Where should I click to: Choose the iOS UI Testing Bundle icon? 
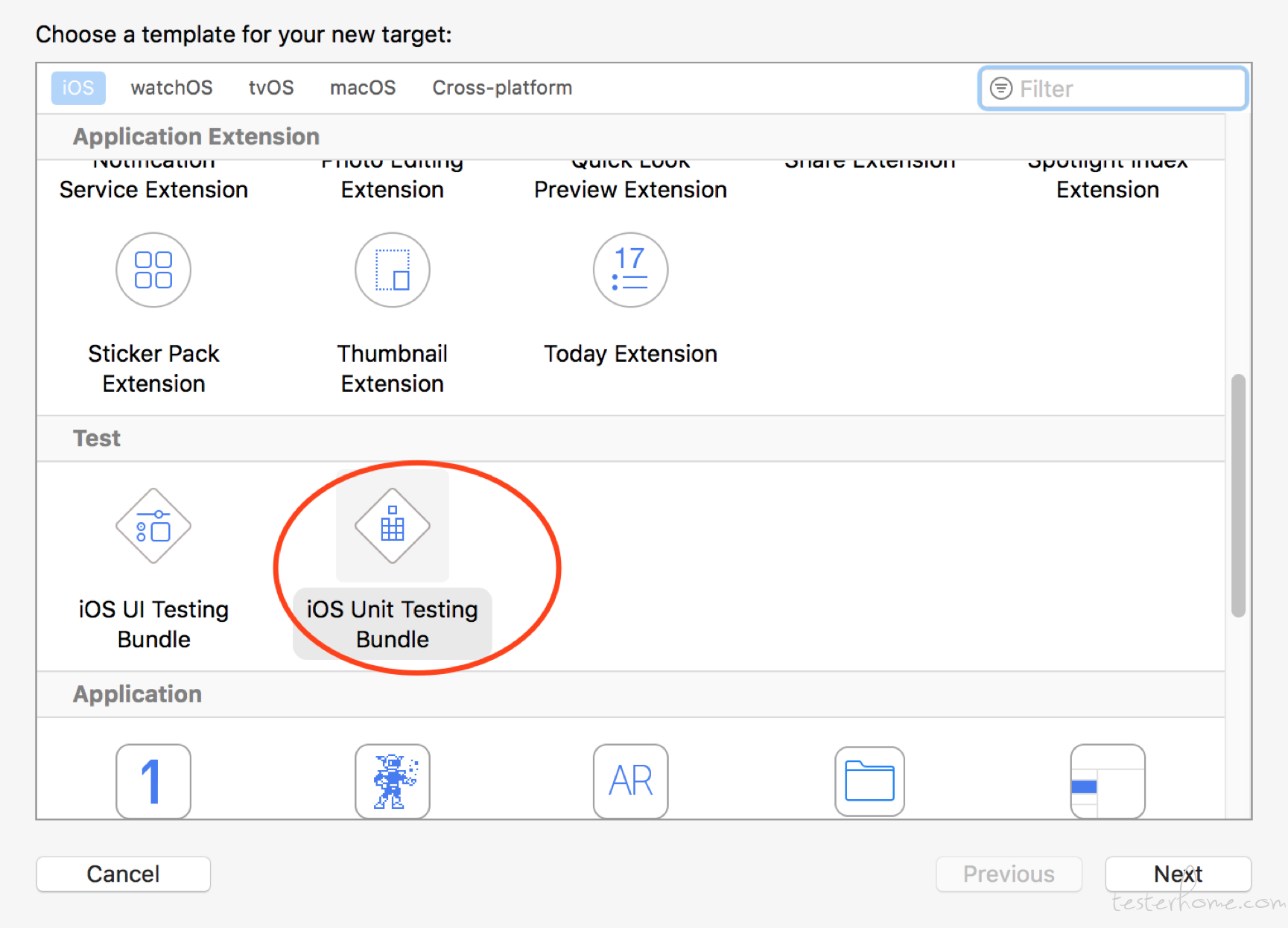pyautogui.click(x=153, y=526)
